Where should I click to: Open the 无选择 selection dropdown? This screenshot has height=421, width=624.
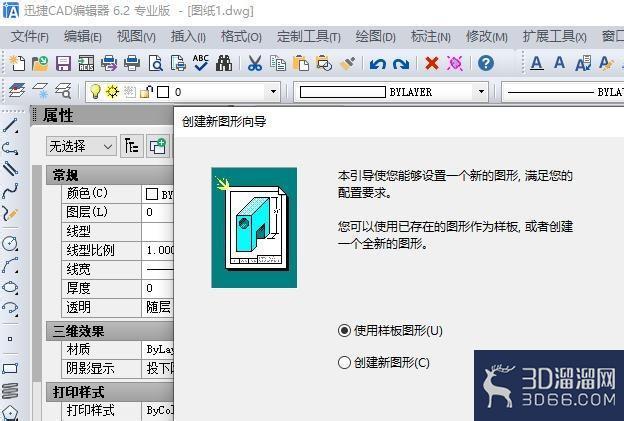tap(81, 146)
